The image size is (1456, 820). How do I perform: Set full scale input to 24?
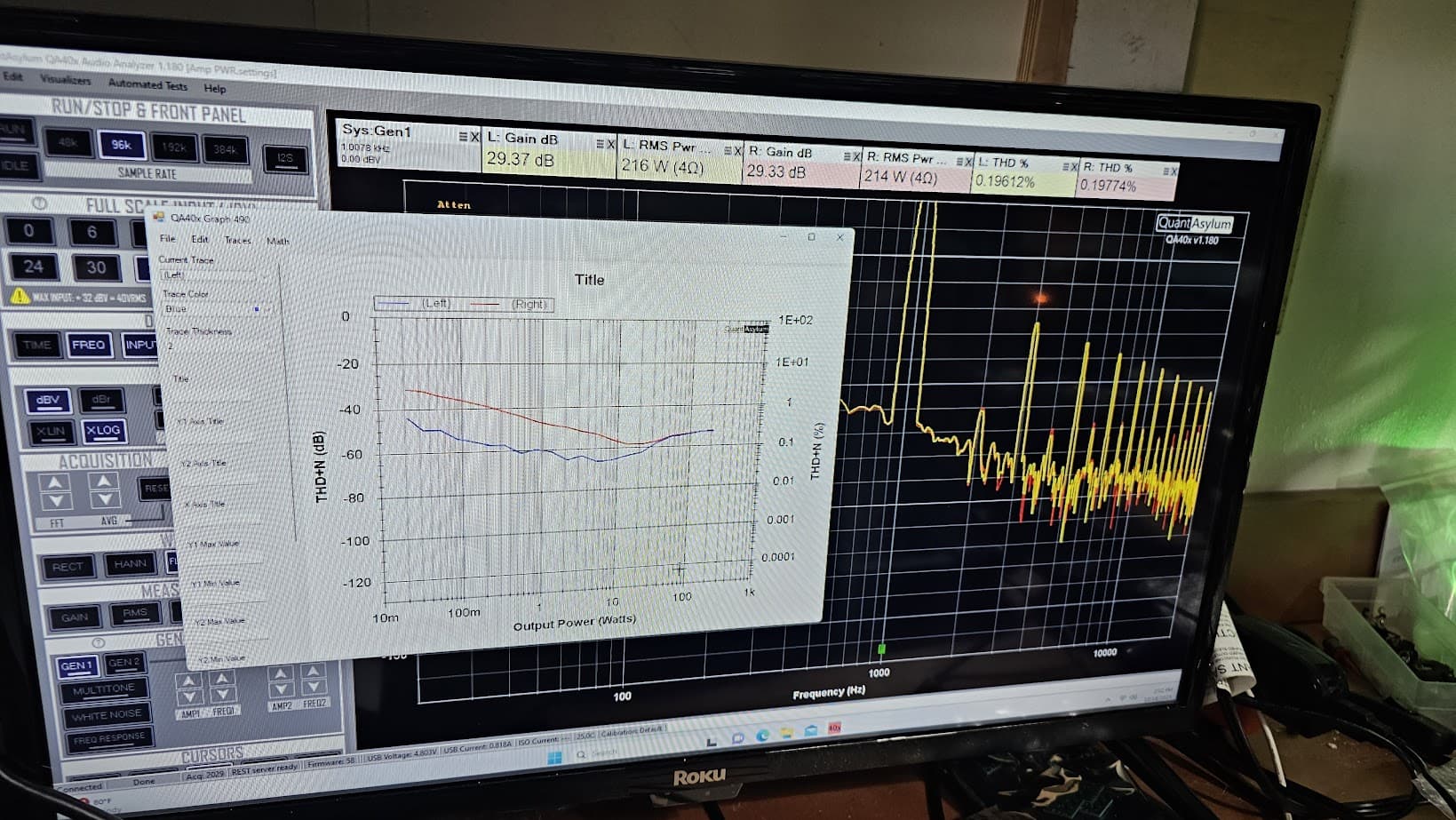33,266
